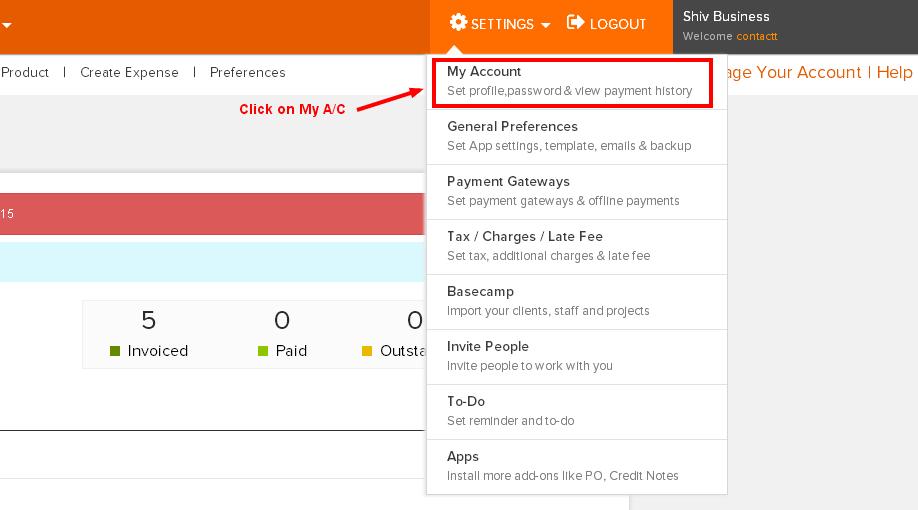Click the Settings gear icon
Screen dimensions: 918x510
[x=458, y=22]
